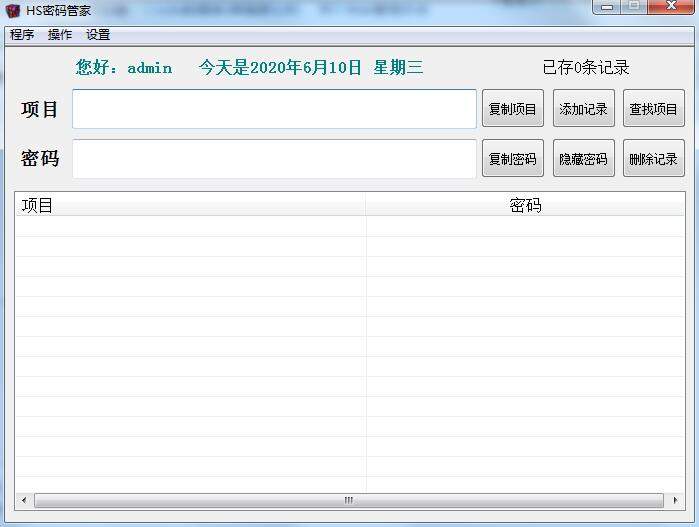Toggle password visibility with 隐藏密码
The height and width of the screenshot is (527, 699).
tap(583, 159)
